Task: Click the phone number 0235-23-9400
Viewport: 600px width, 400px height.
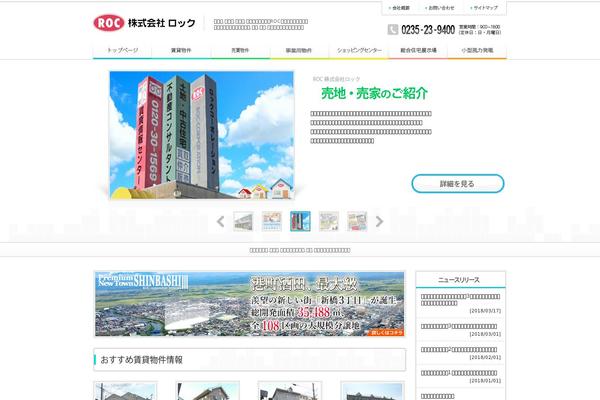Action: 428,29
